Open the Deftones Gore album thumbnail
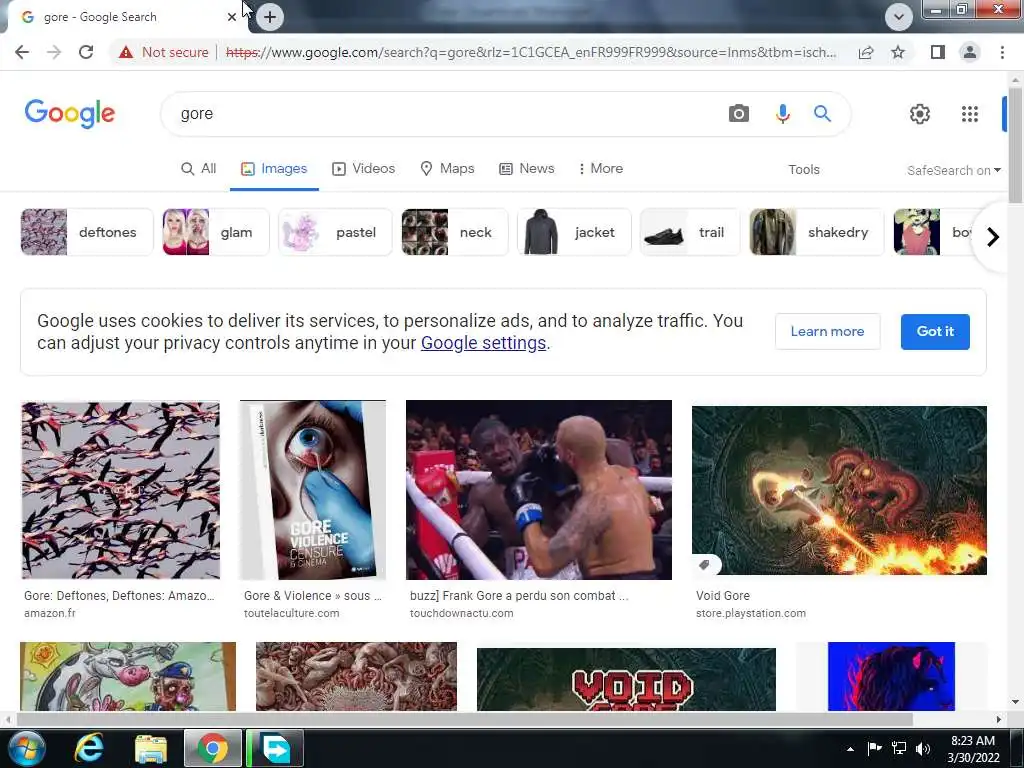Viewport: 1024px width, 768px height. tap(121, 490)
